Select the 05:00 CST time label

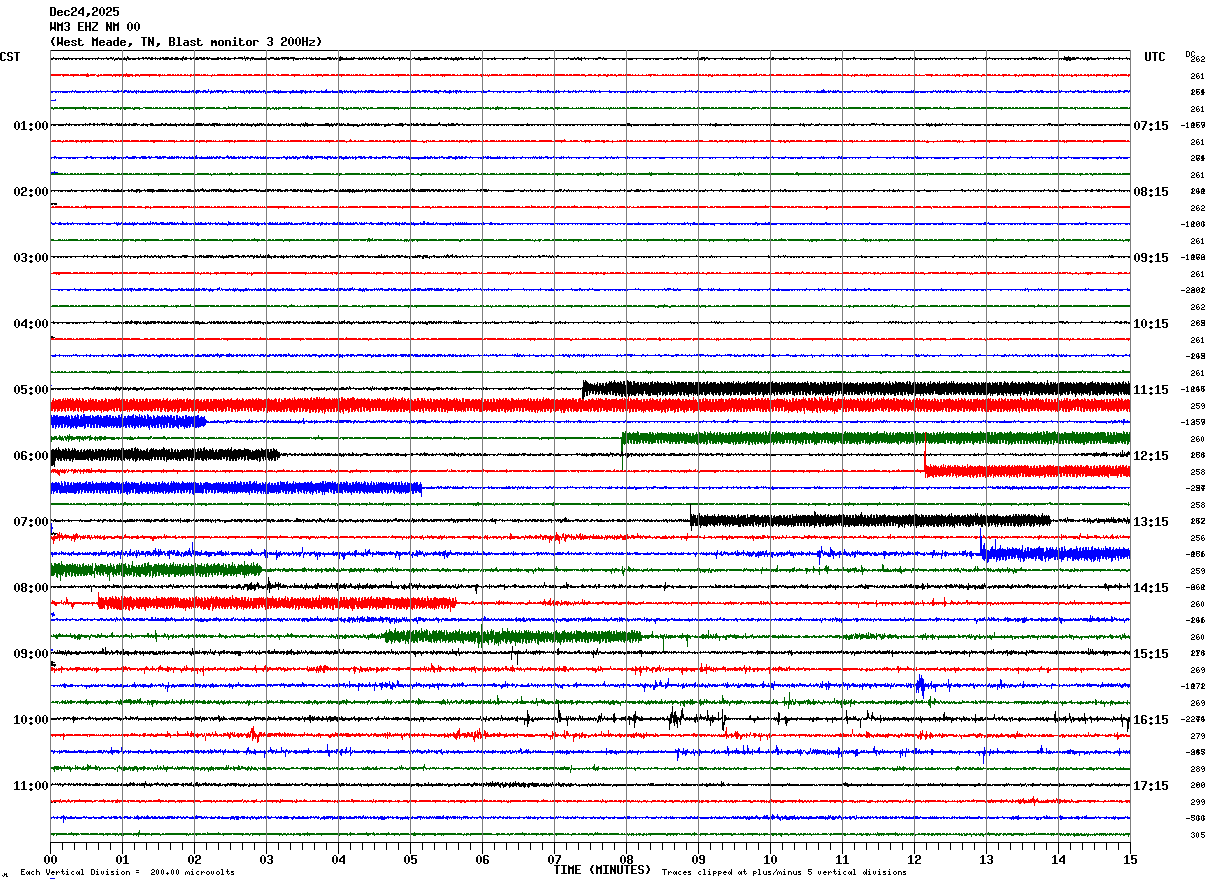(x=31, y=390)
